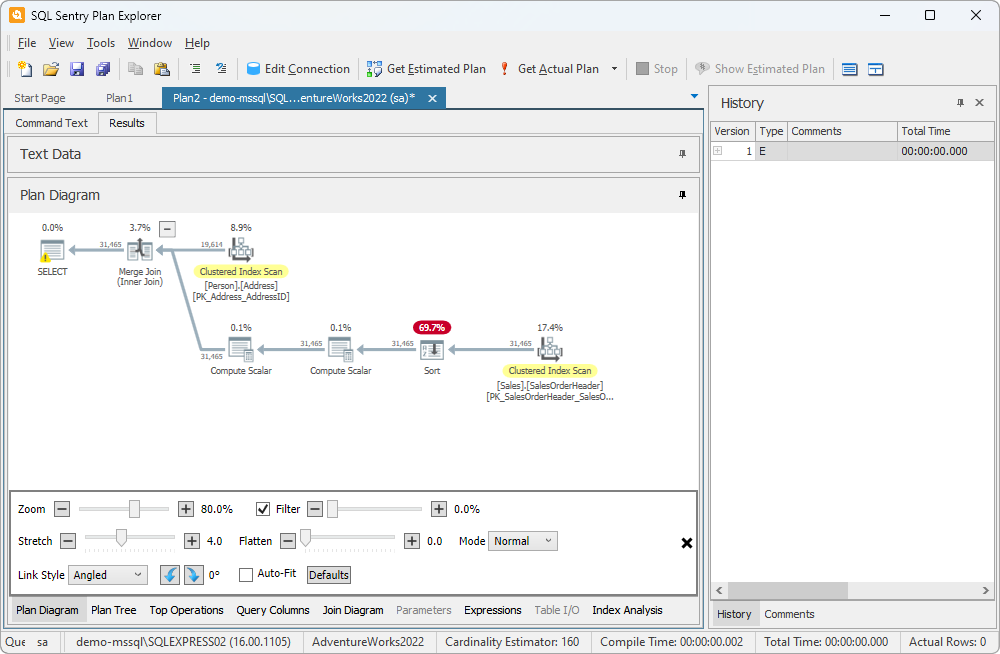Click the Paste toolbar icon
Screen dimensions: 1000x654
point(162,69)
